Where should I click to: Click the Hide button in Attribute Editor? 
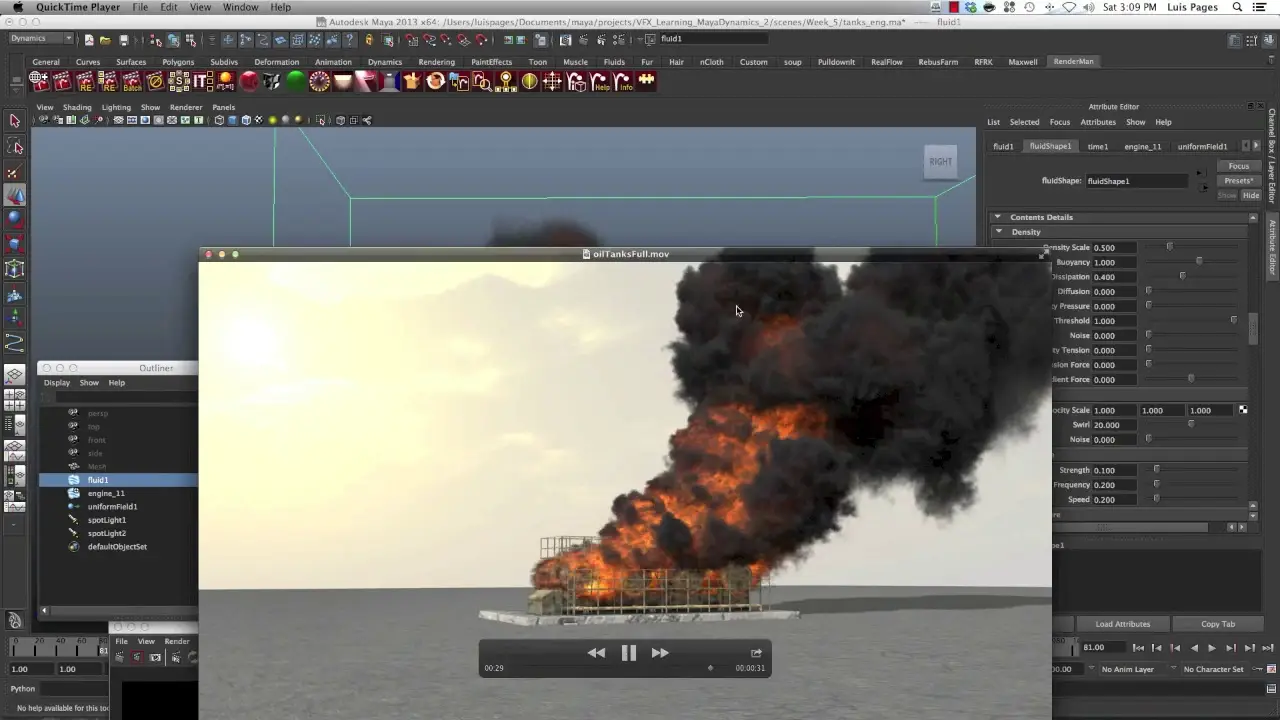tap(1251, 196)
